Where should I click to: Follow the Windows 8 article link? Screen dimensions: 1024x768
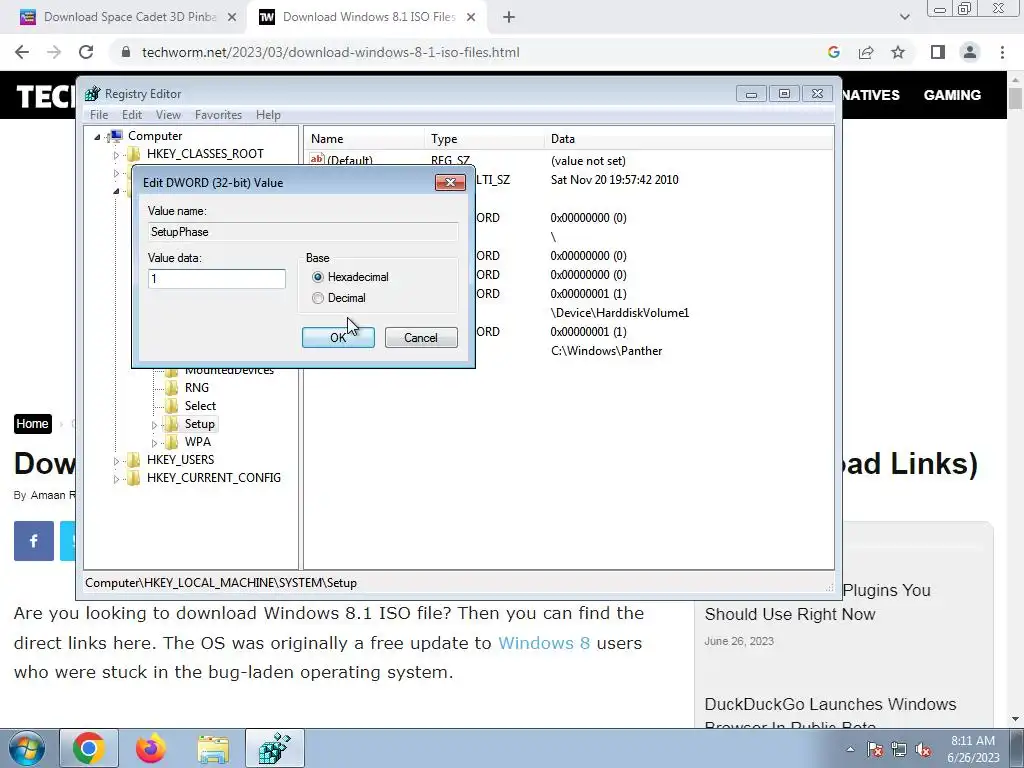pyautogui.click(x=544, y=643)
